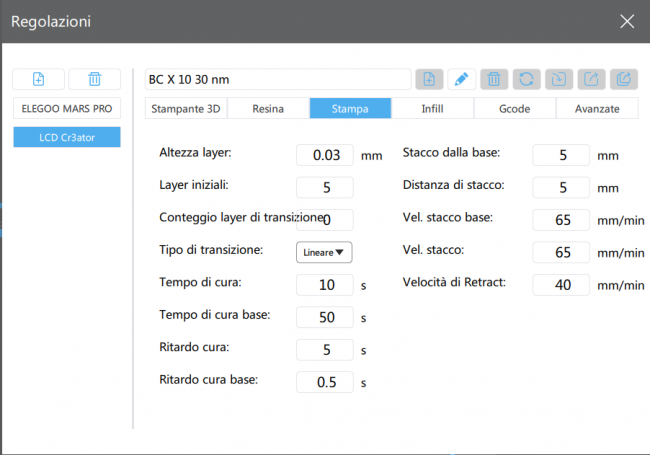Open the Avanzate tab
Image resolution: width=650 pixels, height=455 pixels.
tap(596, 108)
